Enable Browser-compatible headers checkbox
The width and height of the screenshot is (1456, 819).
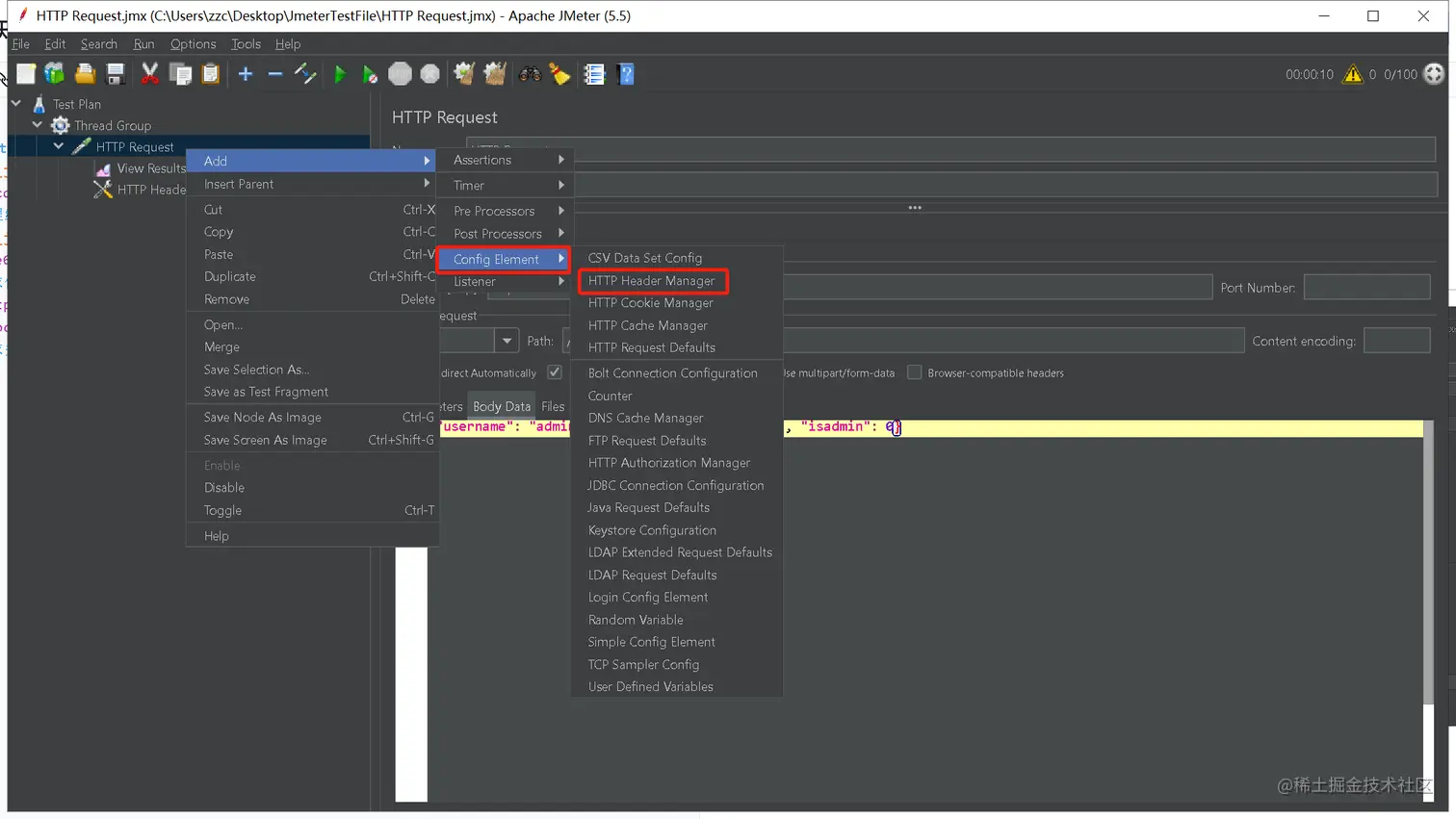tap(915, 372)
